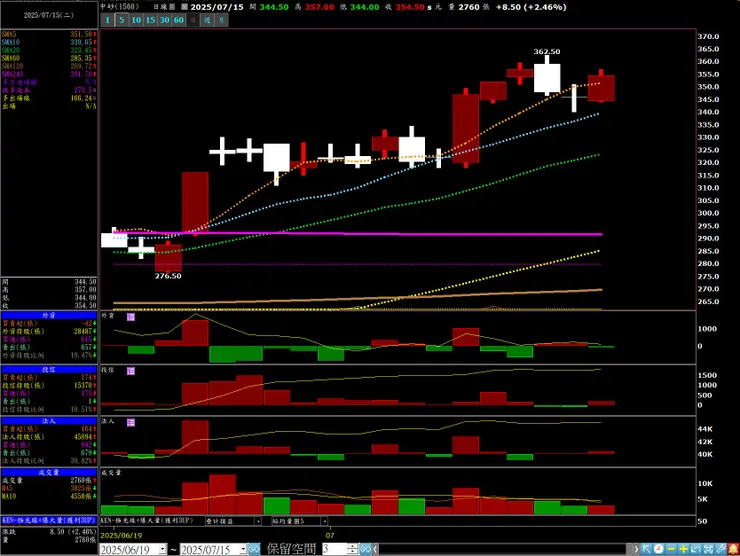Open the wrench settings icon
The height and width of the screenshot is (556, 740).
click(x=721, y=549)
